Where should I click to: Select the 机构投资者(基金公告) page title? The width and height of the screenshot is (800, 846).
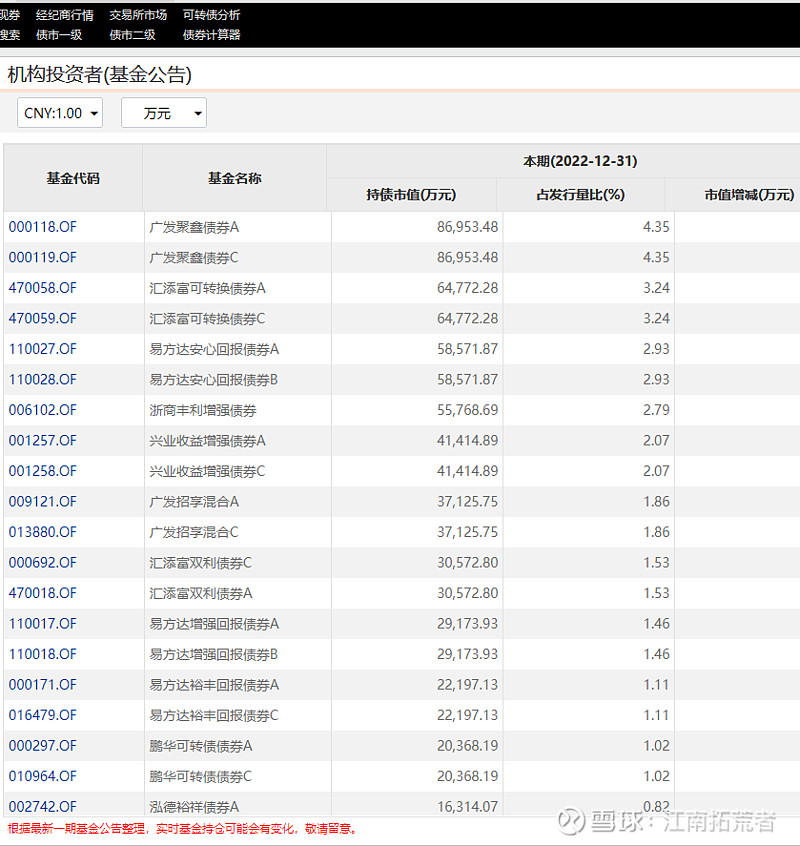click(100, 74)
